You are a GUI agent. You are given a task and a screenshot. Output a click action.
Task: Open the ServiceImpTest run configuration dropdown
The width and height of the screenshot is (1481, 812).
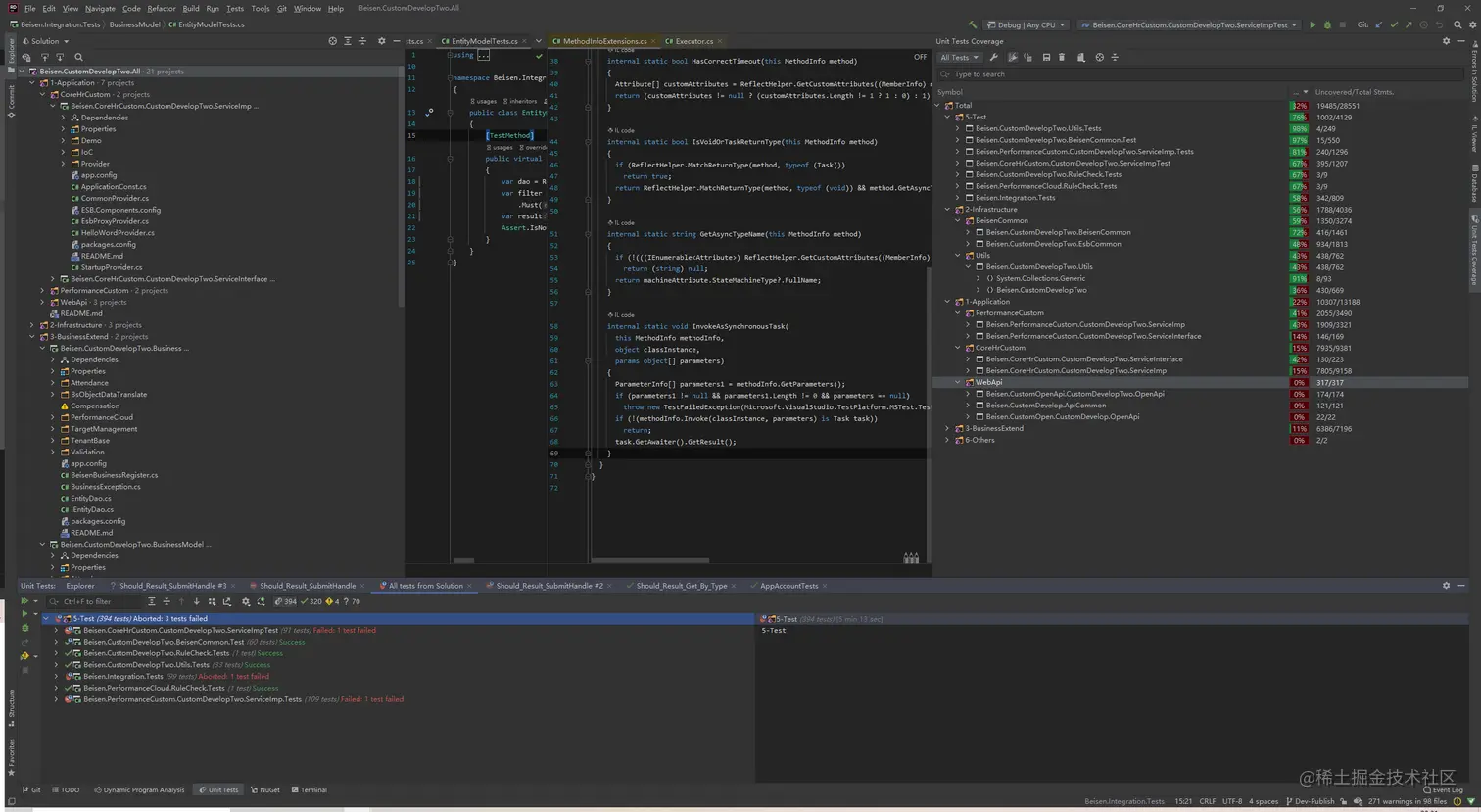coord(1189,24)
